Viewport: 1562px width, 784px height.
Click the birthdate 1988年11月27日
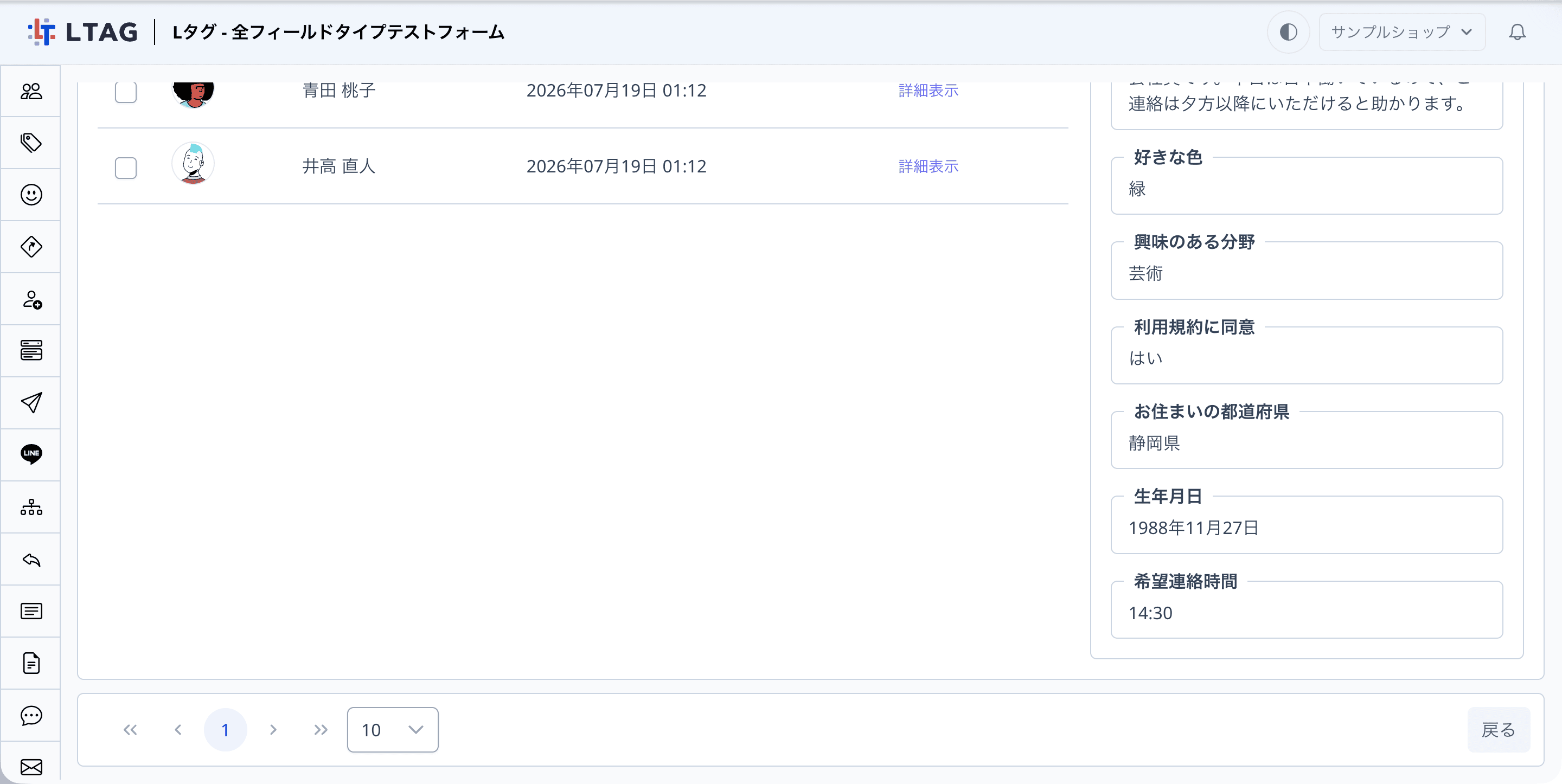1193,528
